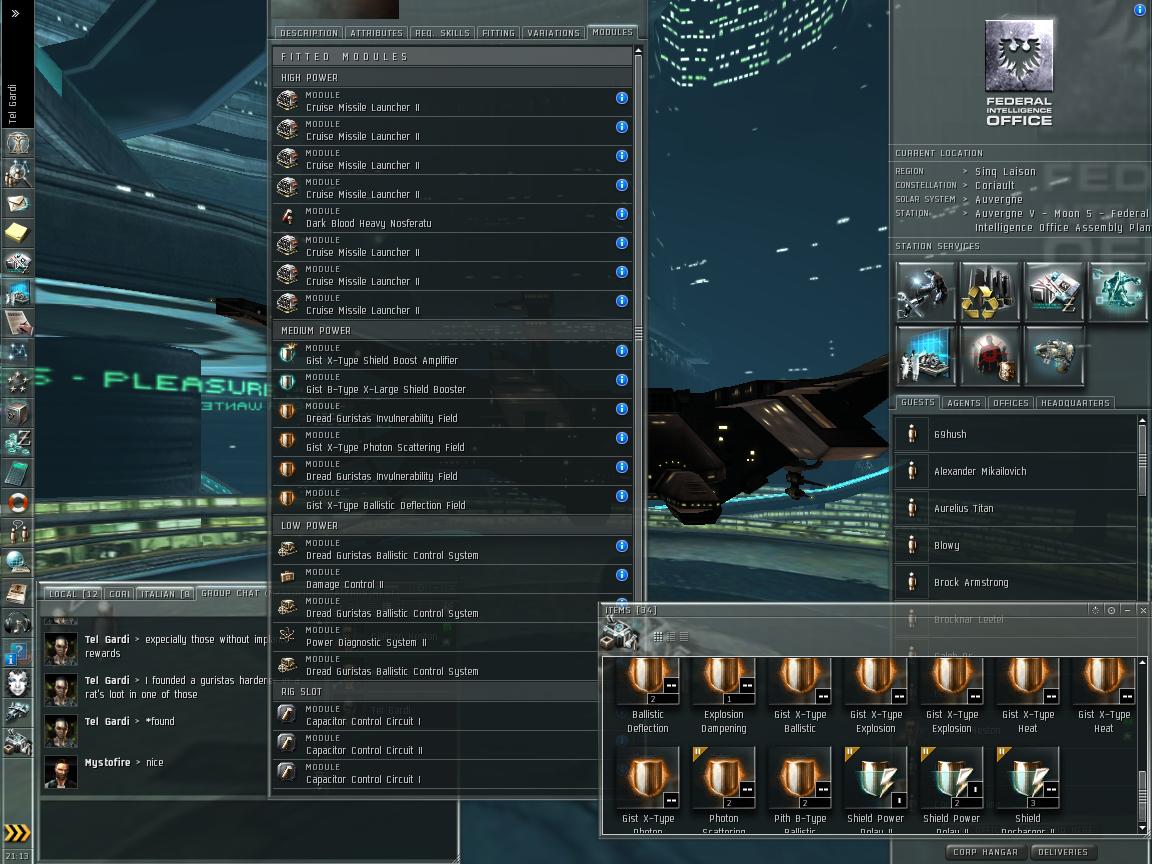
Task: Open the Deliveries button
Action: coord(1062,852)
